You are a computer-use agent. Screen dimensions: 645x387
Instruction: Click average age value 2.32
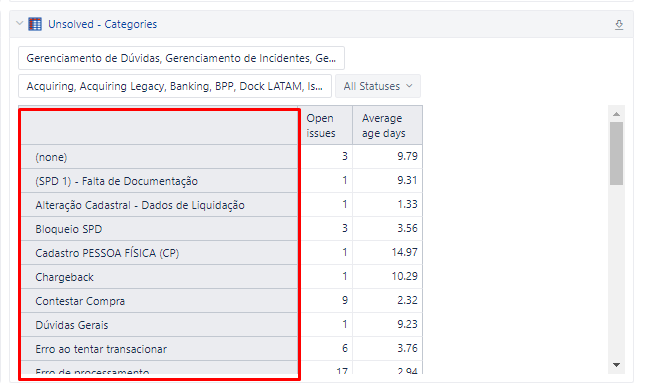407,300
